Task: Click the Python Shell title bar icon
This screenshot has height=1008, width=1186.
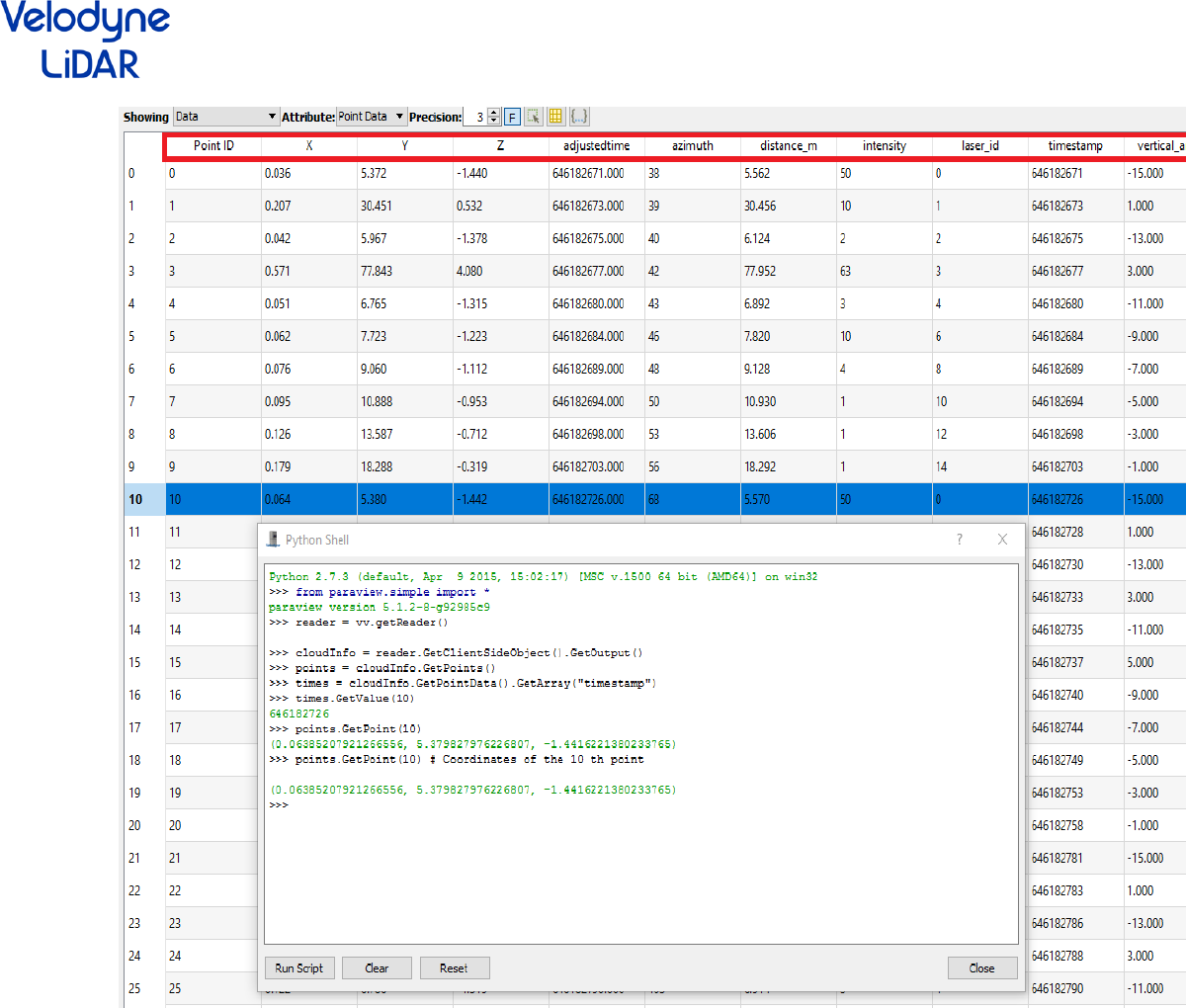Action: coord(273,540)
